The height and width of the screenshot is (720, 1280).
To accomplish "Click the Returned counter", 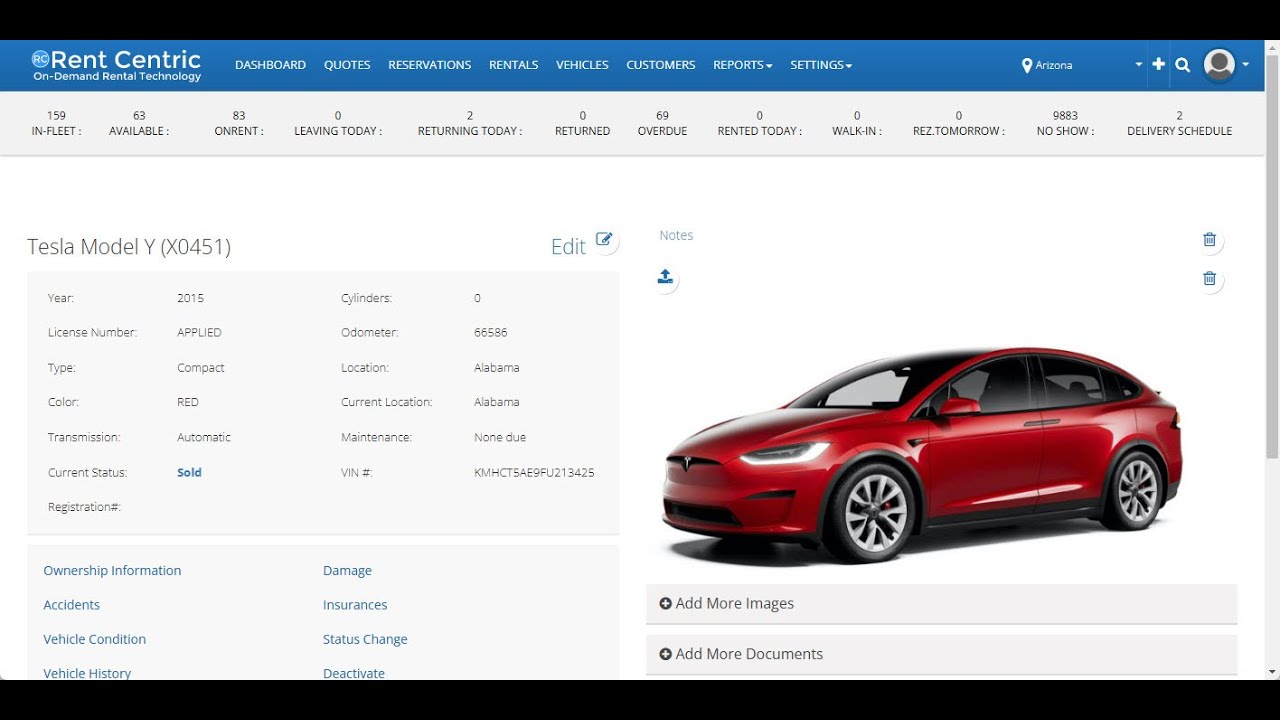I will coord(583,123).
